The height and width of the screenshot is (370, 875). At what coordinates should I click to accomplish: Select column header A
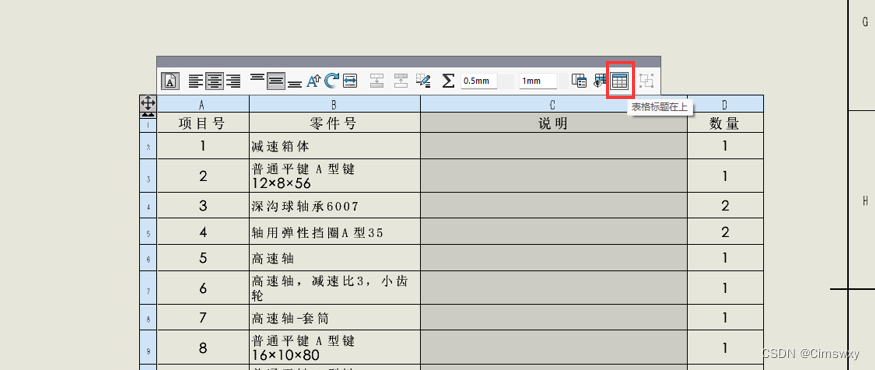(x=203, y=104)
